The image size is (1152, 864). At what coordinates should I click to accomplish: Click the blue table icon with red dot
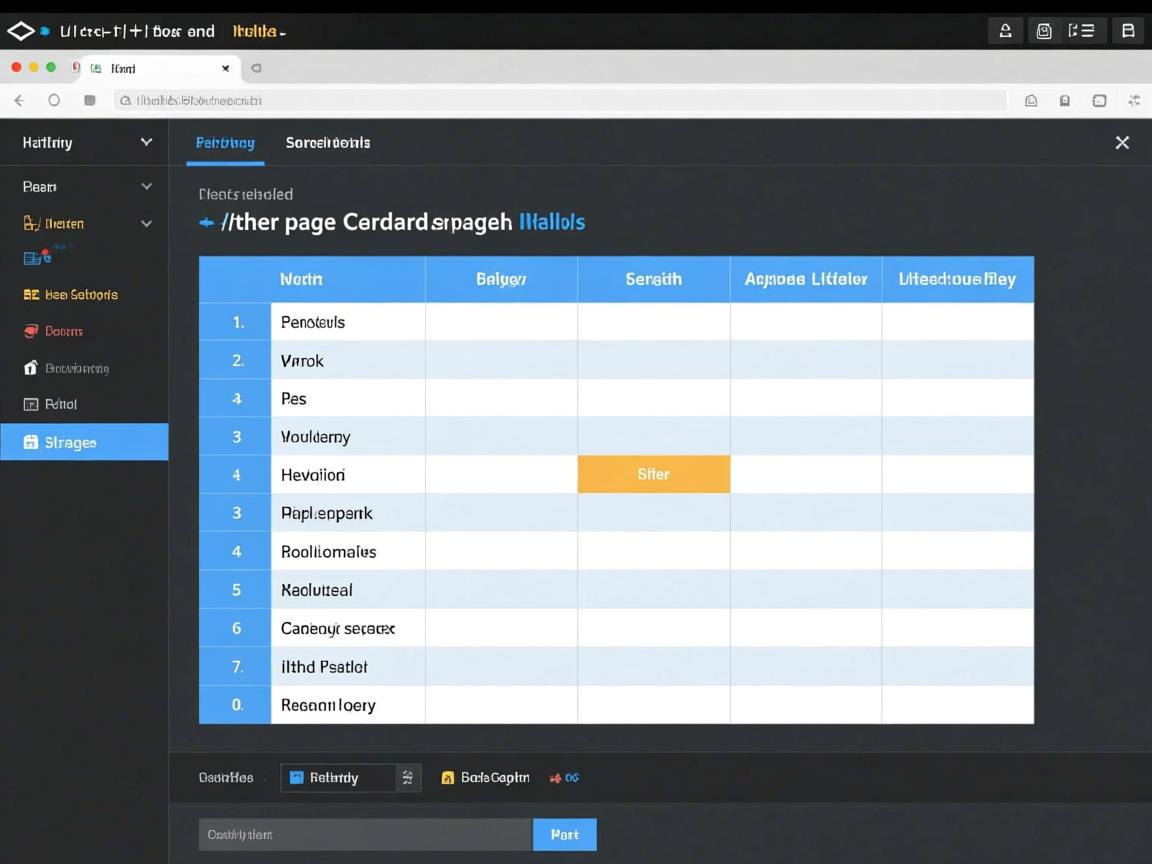[x=35, y=258]
